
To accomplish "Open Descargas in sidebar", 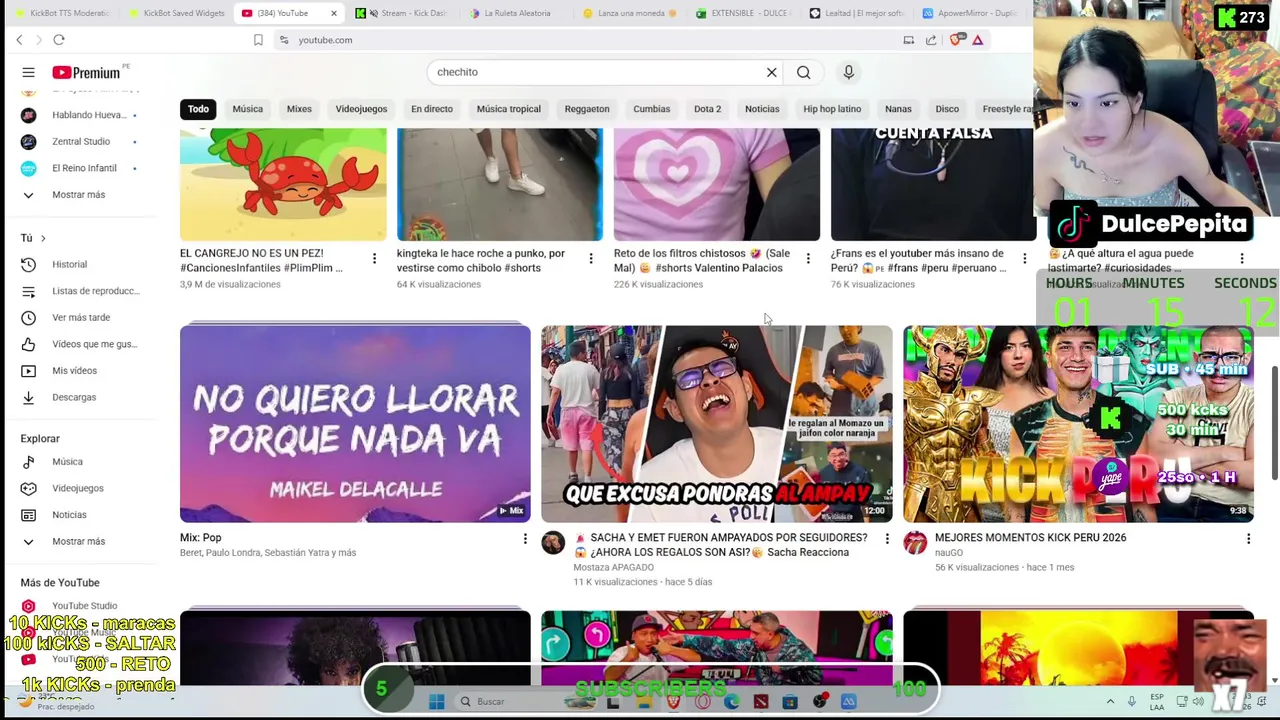I will tap(80, 397).
